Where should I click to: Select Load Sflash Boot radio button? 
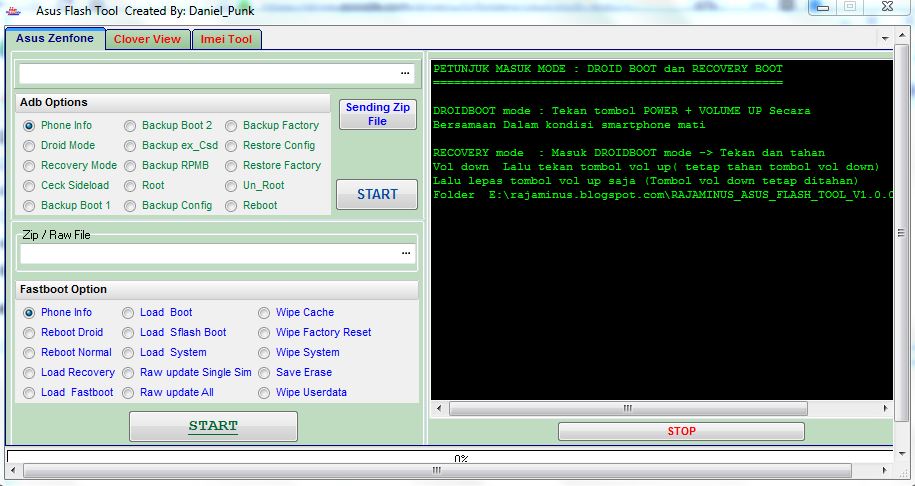coord(128,333)
